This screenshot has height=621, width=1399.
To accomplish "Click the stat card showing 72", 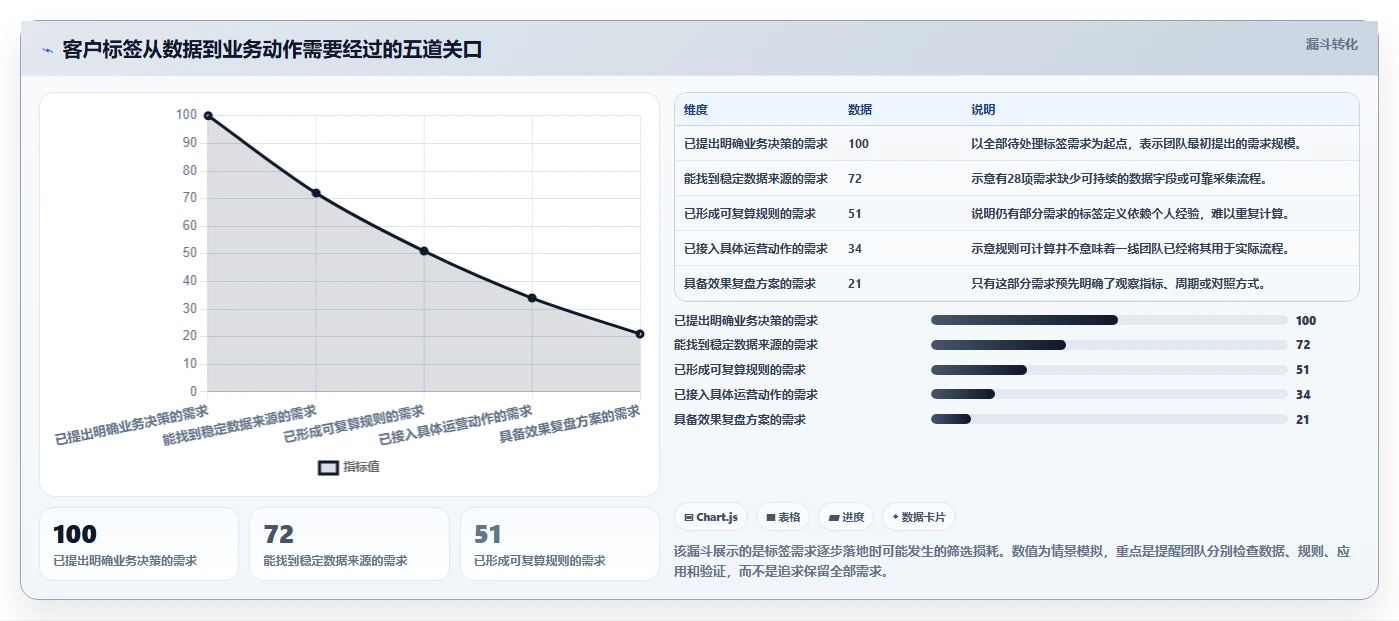I will click(350, 544).
